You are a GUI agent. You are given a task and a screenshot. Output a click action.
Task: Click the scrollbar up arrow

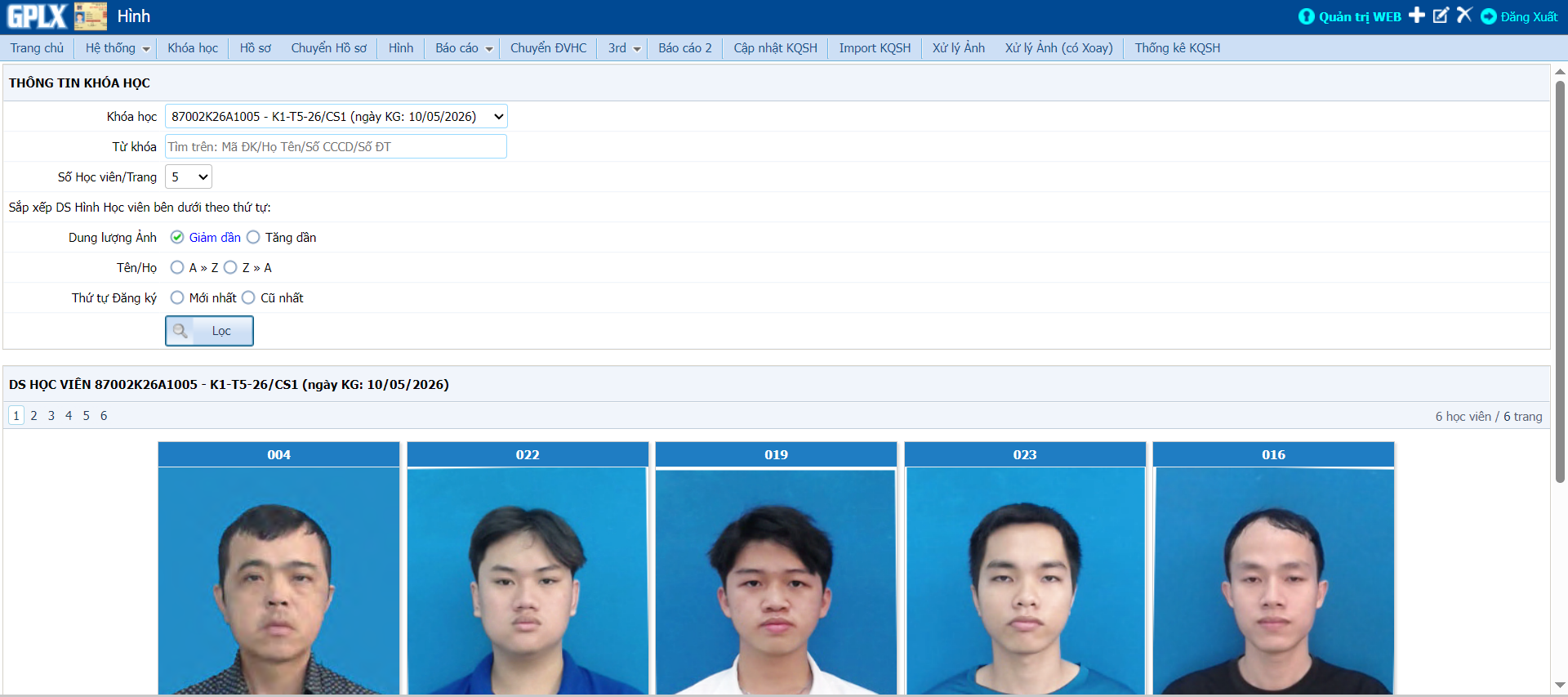tap(1560, 72)
